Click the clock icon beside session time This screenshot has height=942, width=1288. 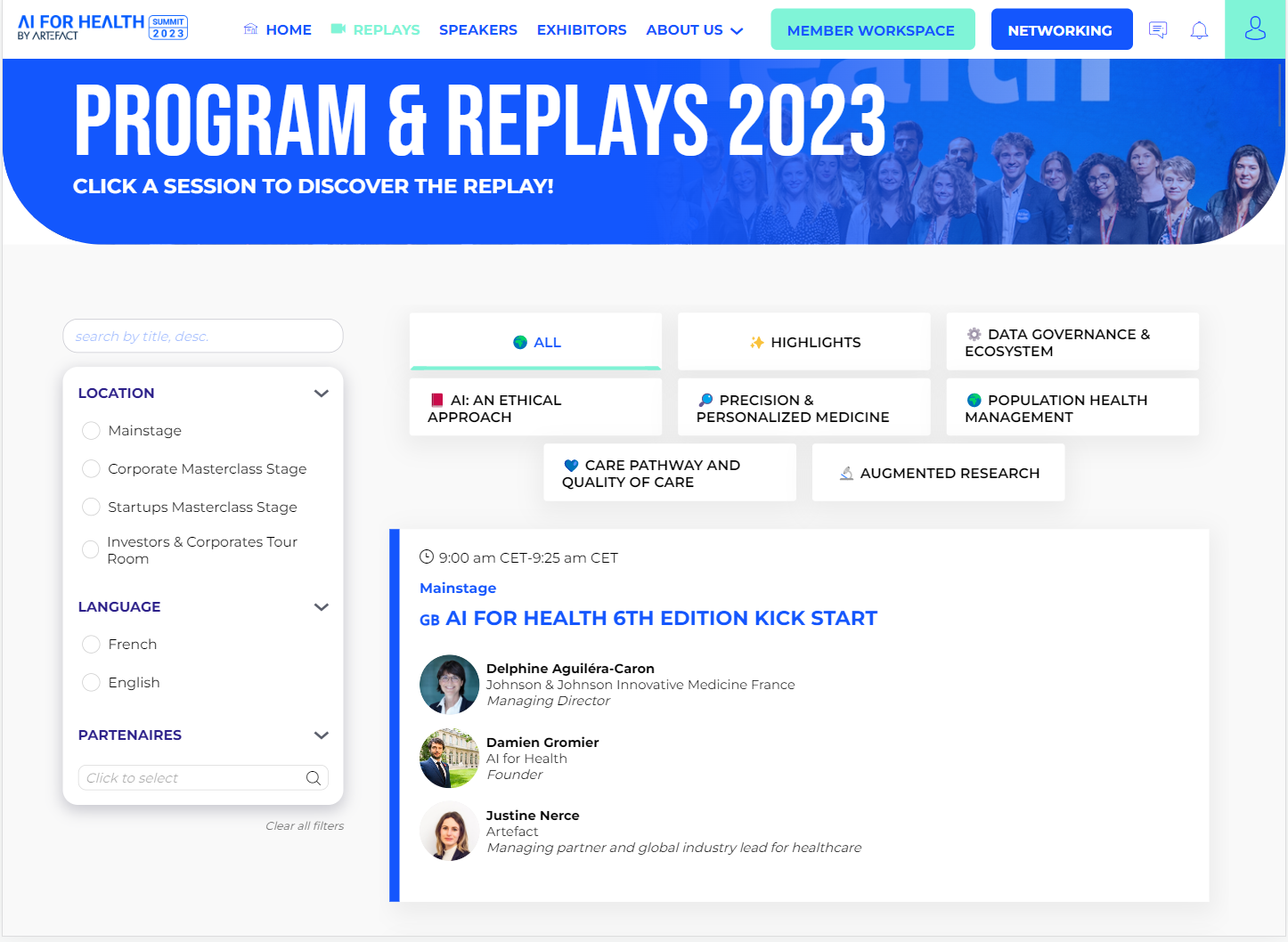(x=427, y=557)
